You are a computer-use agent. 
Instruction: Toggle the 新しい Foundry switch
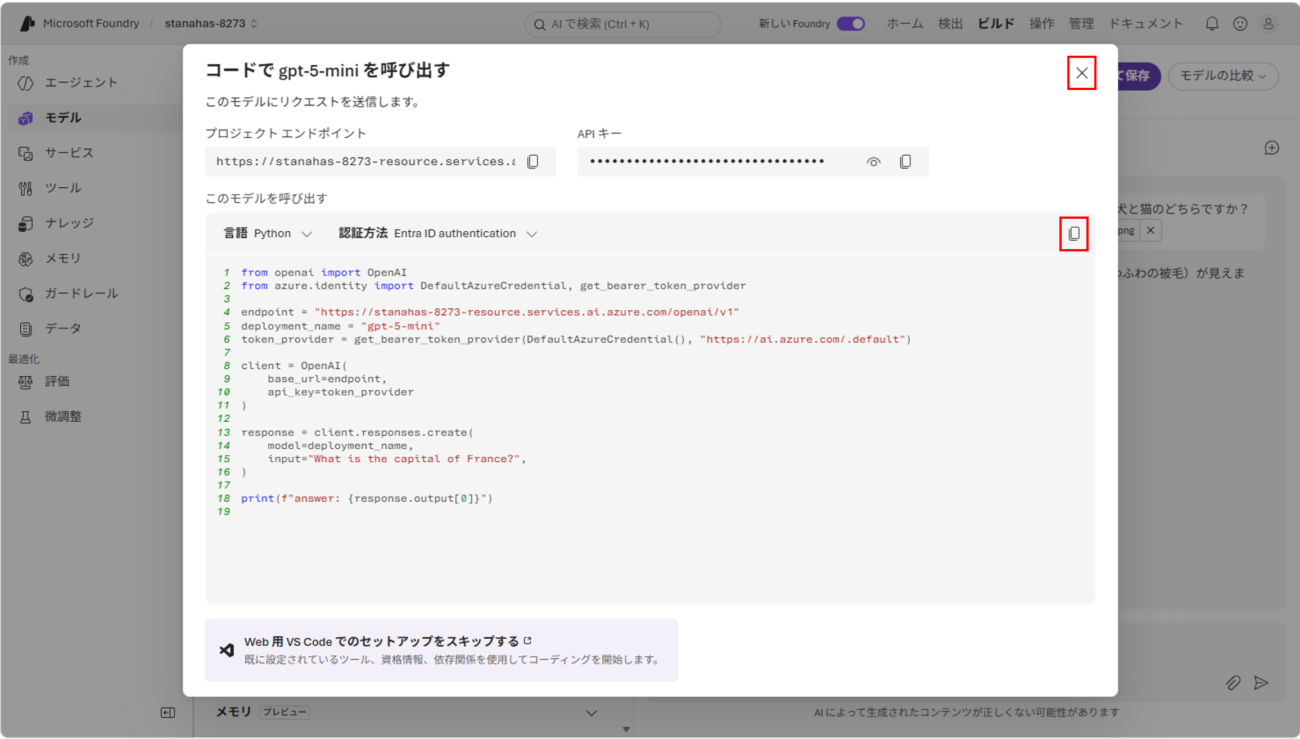(851, 24)
